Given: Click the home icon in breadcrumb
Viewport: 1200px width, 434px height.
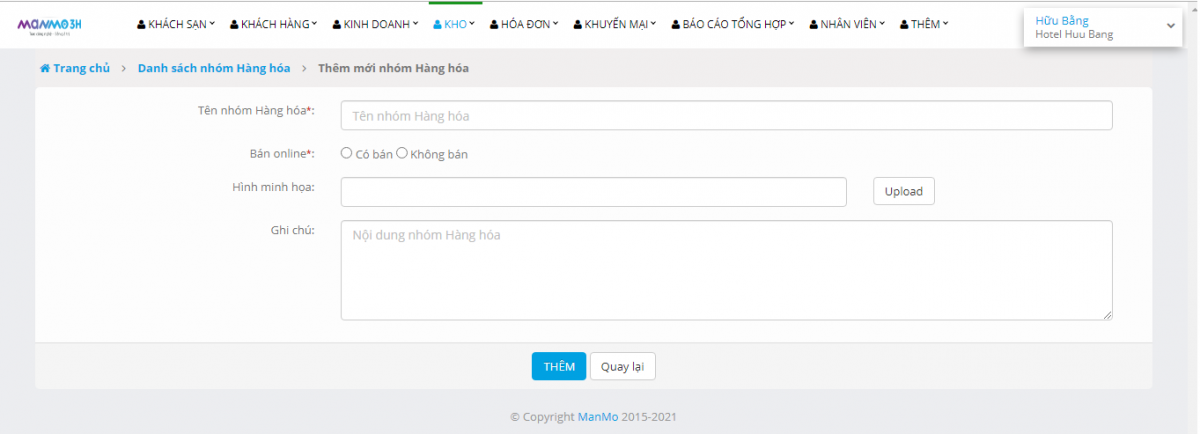Looking at the screenshot, I should (45, 69).
